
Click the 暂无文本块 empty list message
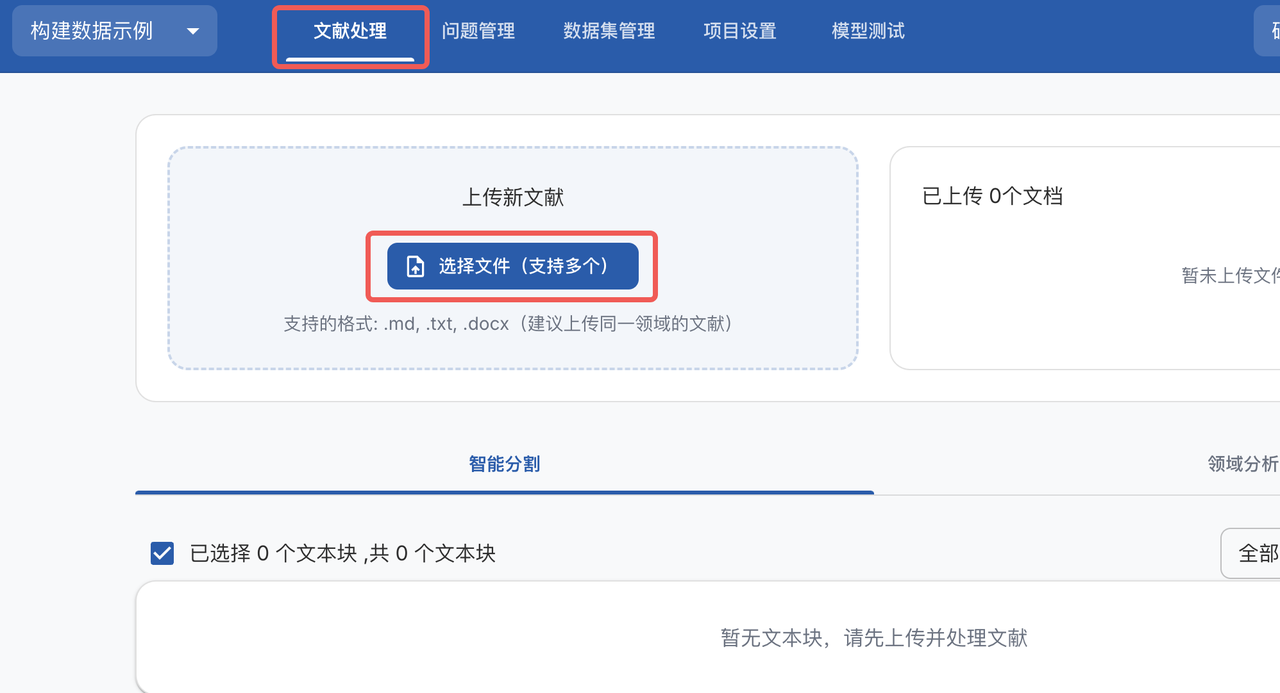coord(874,638)
